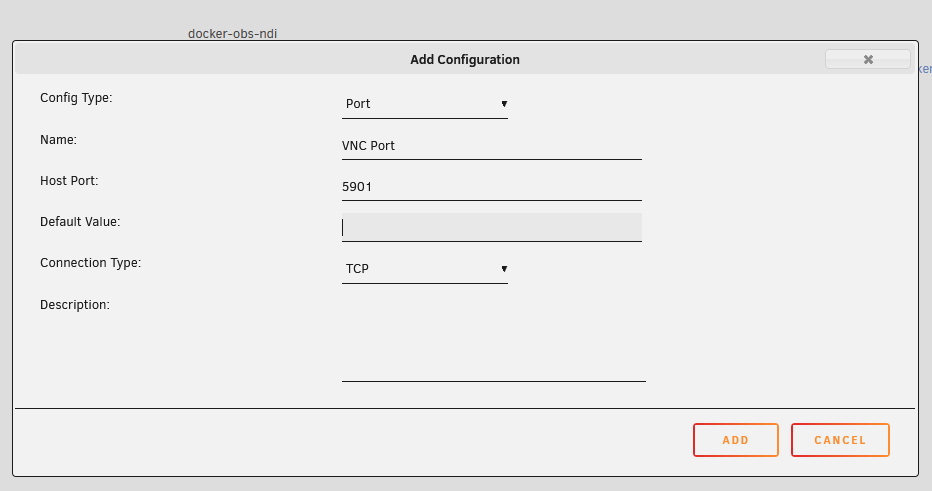Click the ADD button

point(736,440)
